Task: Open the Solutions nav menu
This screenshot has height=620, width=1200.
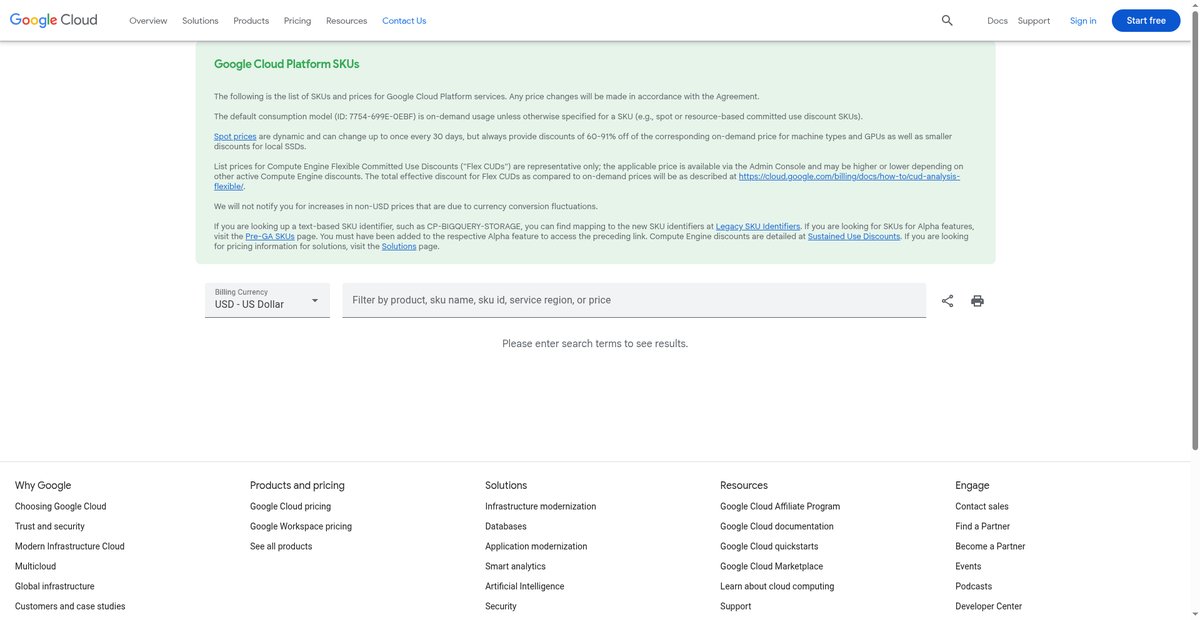Action: [x=200, y=21]
